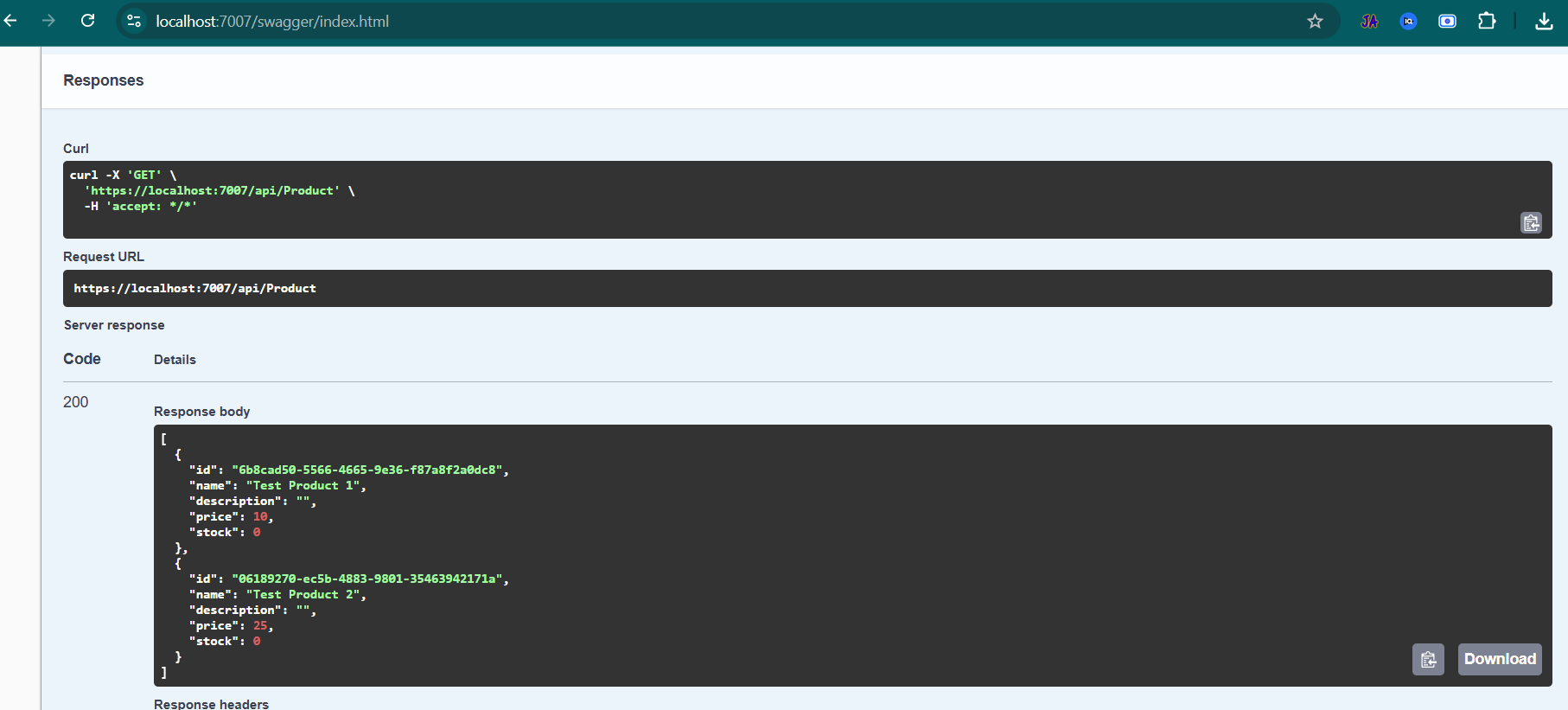Screen dimensions: 1568x710
Task: Reload the Swagger page
Action: [x=88, y=21]
